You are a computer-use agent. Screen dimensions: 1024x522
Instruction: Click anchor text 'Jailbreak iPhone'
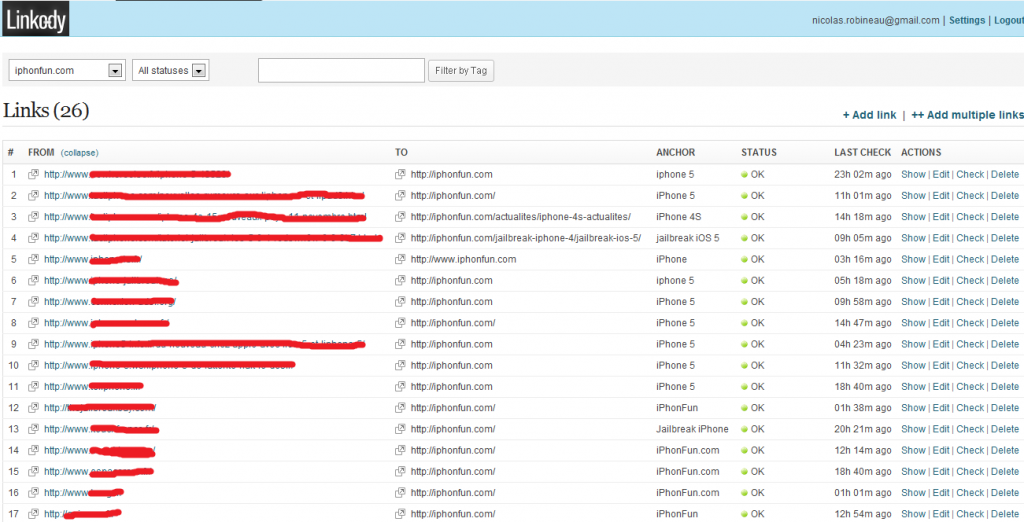tap(692, 429)
